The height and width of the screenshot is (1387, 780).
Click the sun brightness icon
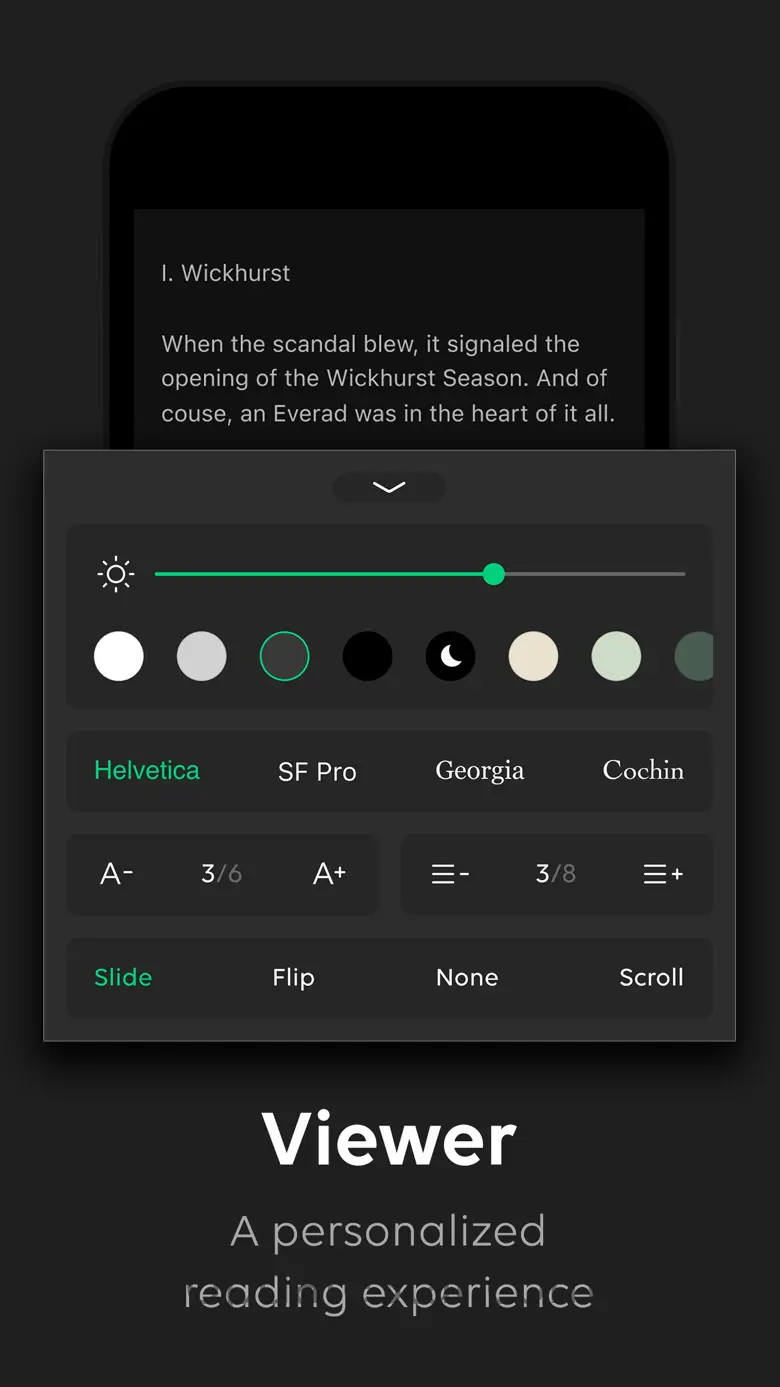(116, 574)
